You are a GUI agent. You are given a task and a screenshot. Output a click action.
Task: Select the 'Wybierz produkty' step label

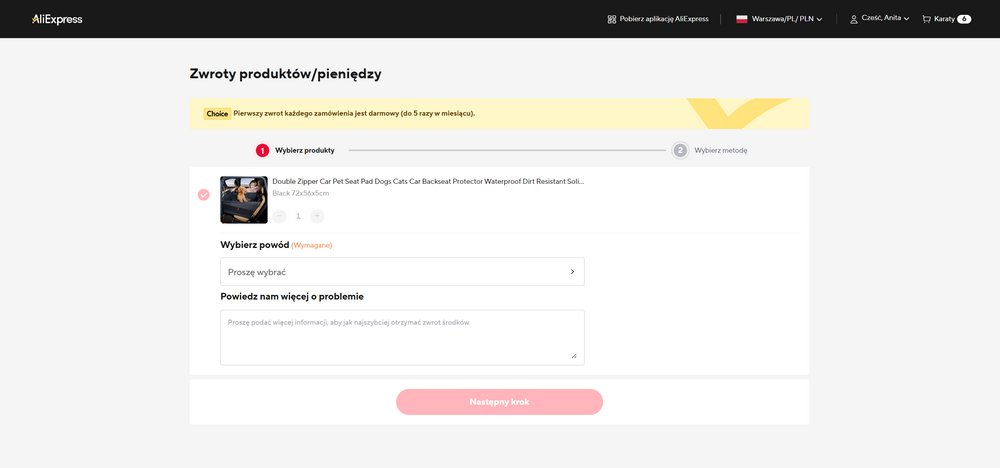point(305,150)
